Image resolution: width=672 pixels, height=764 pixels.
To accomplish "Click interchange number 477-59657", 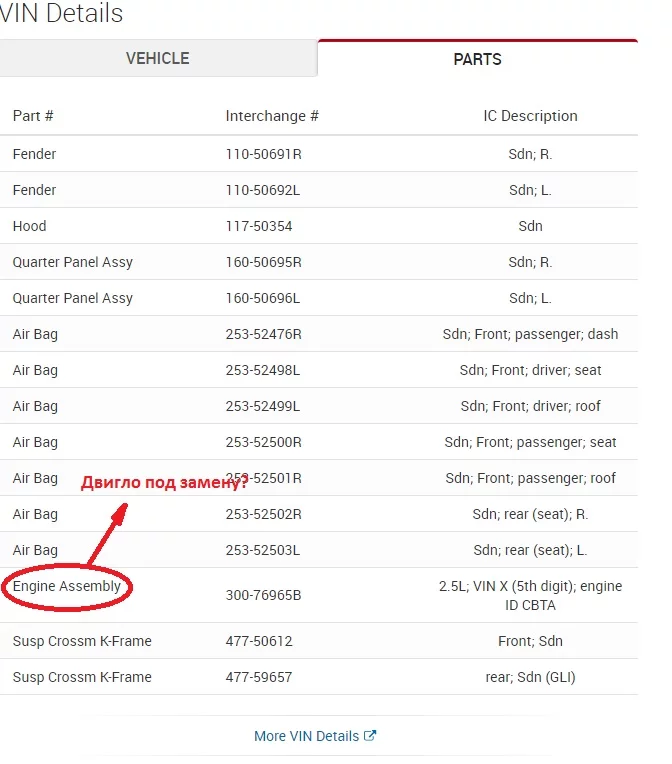I will point(259,677).
